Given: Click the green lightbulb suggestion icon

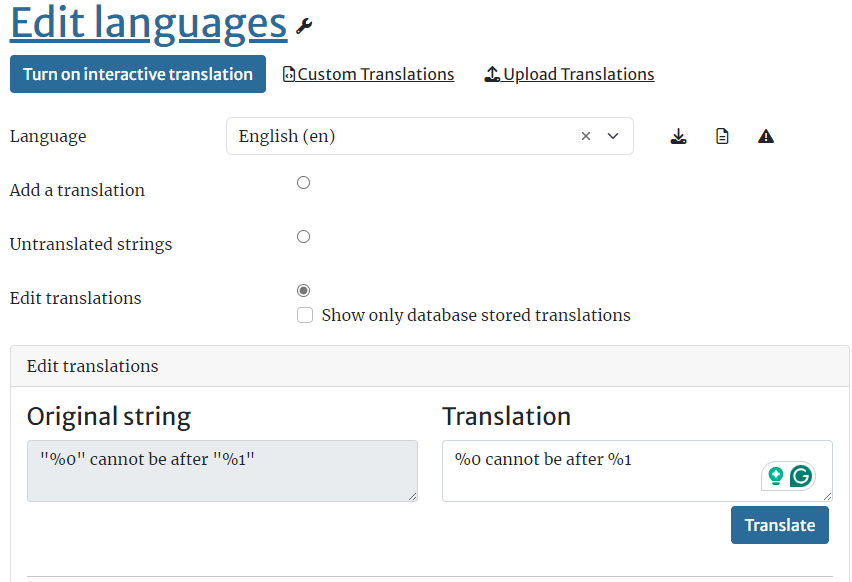Looking at the screenshot, I should [x=776, y=476].
